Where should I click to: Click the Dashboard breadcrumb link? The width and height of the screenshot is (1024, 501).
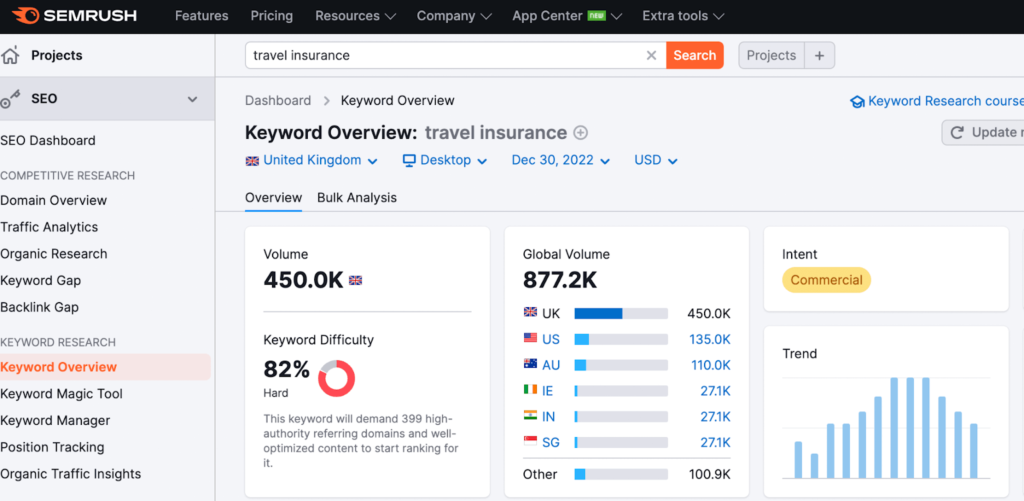pos(278,101)
